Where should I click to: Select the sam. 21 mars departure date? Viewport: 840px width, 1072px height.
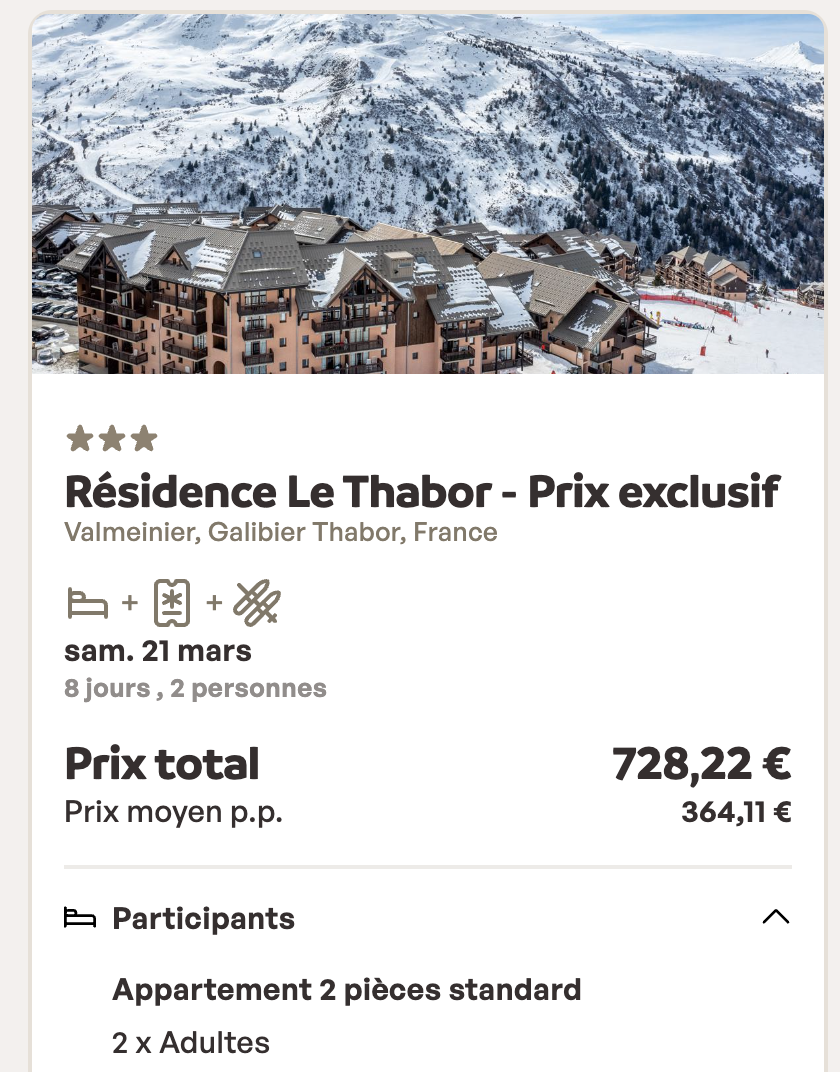[158, 651]
